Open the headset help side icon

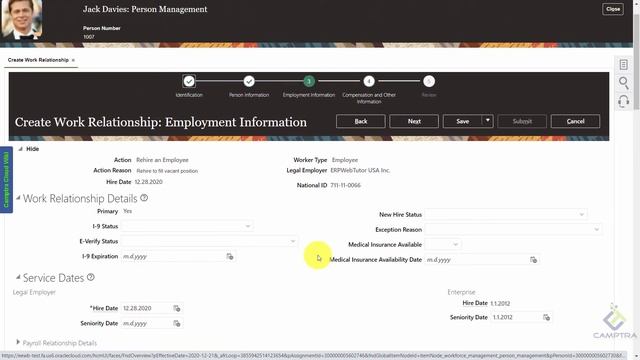tap(623, 101)
